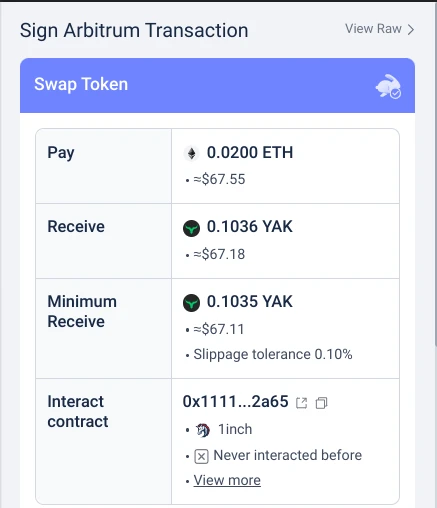
Task: Click the 0.1035 YAK minimum amount
Action: coord(250,301)
